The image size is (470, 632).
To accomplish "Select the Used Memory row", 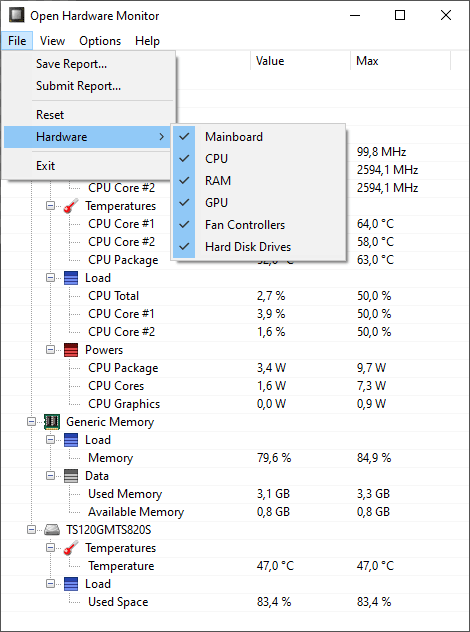I will [235, 494].
